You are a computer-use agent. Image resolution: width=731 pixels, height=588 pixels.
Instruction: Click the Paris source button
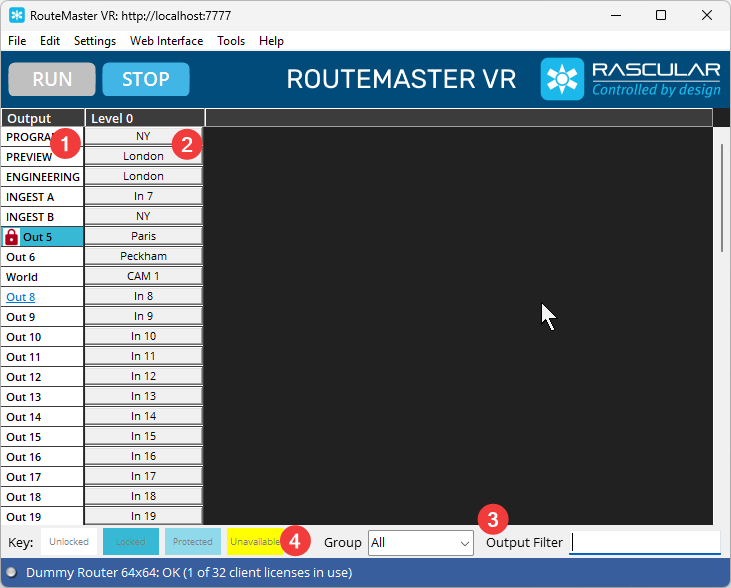[143, 236]
